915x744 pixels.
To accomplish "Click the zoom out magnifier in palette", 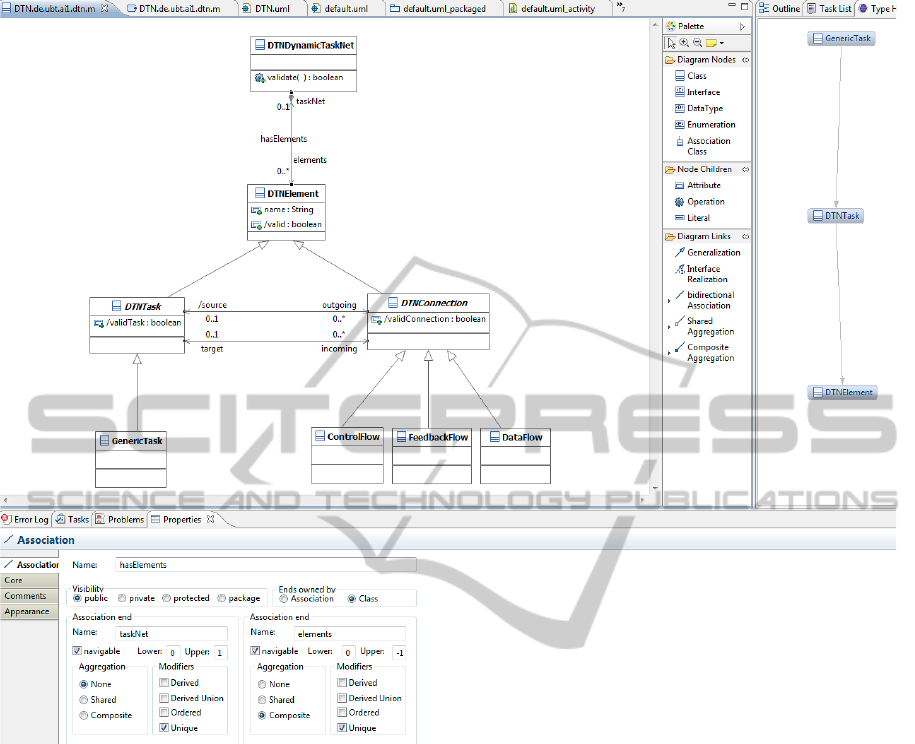I will 697,43.
